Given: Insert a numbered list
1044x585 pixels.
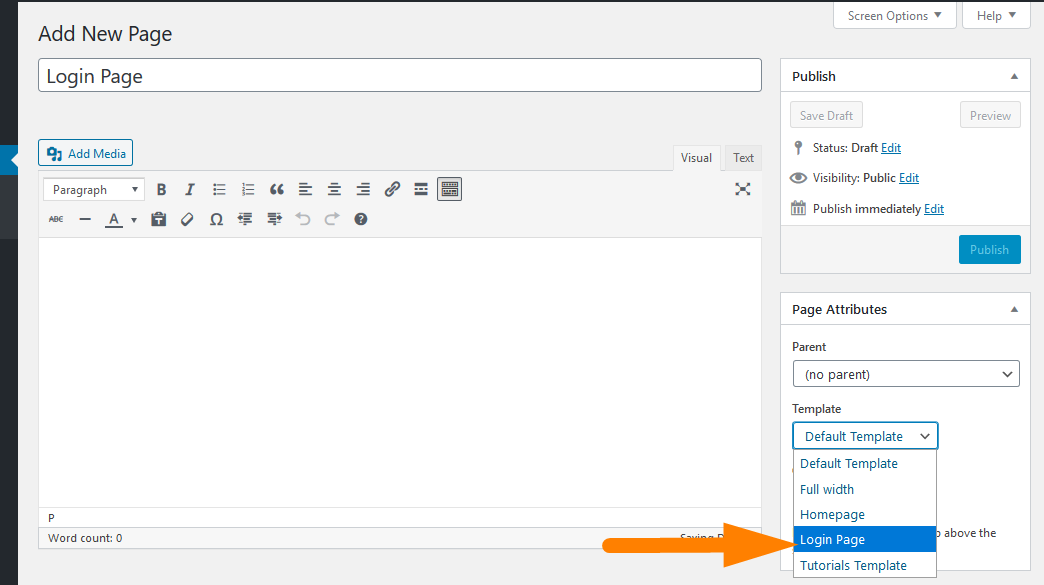Looking at the screenshot, I should 248,190.
